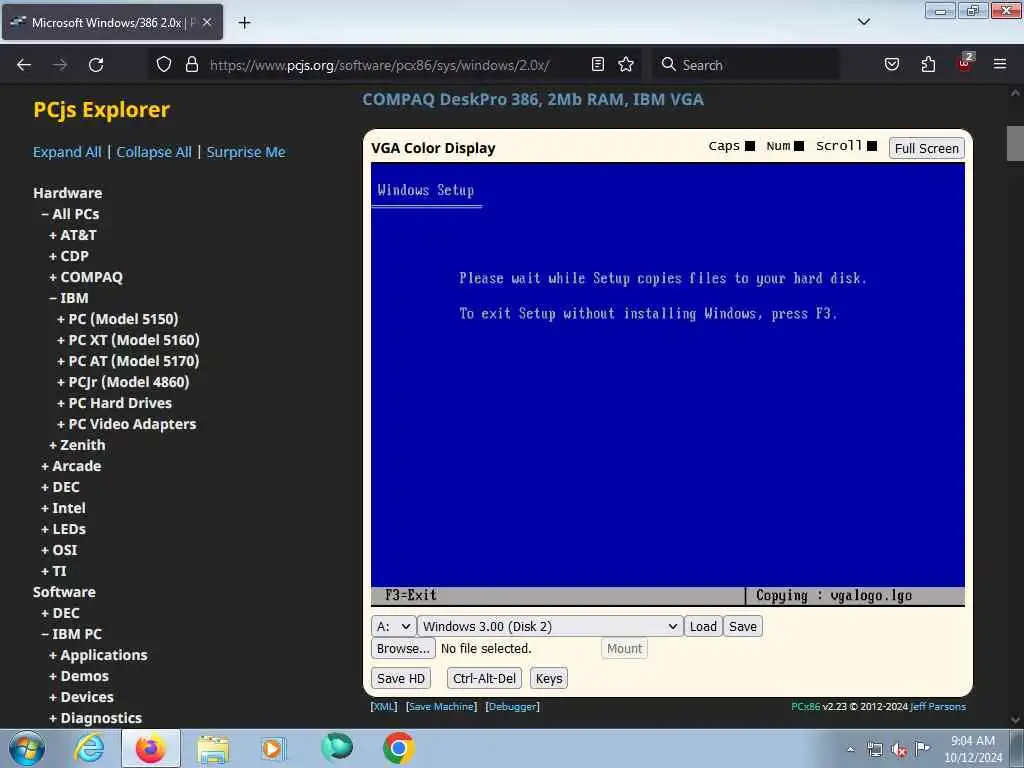The width and height of the screenshot is (1024, 768).
Task: Click the Save HD button
Action: point(400,679)
